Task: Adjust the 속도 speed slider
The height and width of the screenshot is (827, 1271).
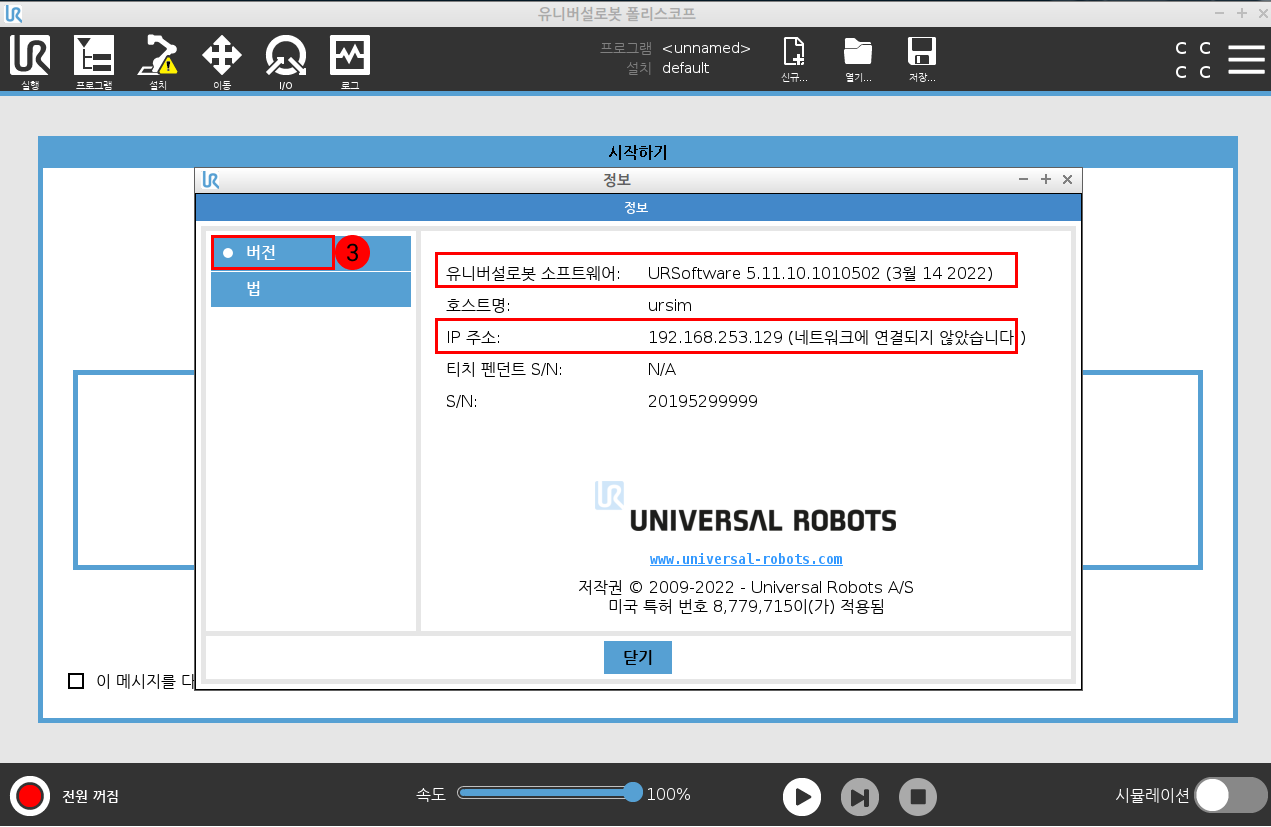Action: click(x=549, y=792)
